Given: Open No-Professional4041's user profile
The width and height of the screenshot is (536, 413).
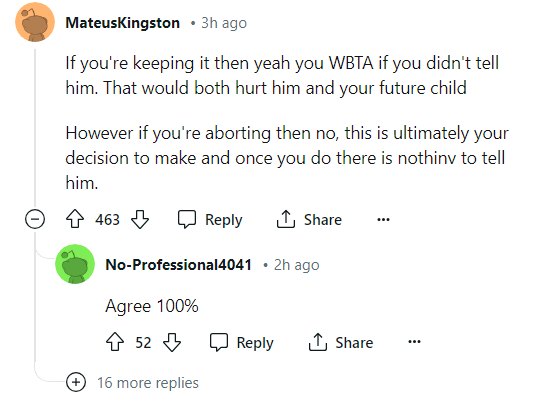Looking at the screenshot, I should click(178, 265).
